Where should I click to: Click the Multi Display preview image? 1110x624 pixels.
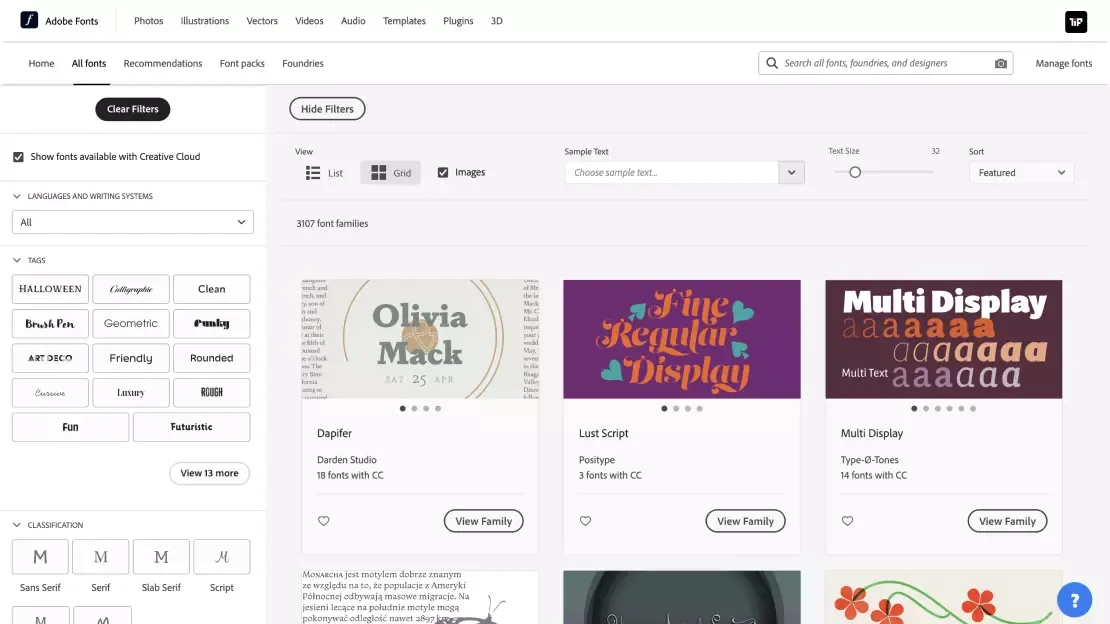(944, 339)
